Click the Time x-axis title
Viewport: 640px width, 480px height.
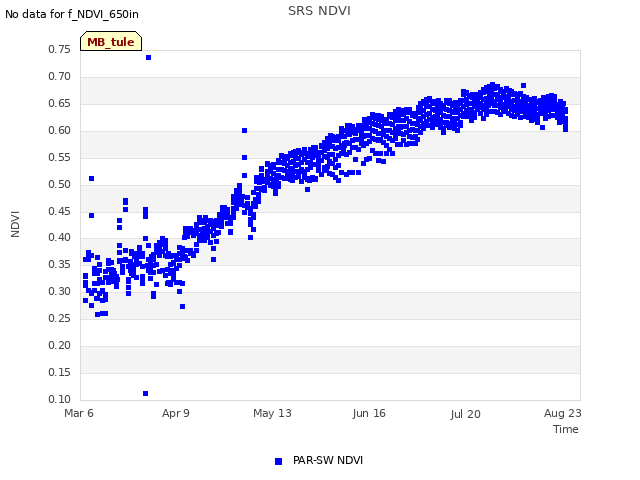pyautogui.click(x=566, y=429)
